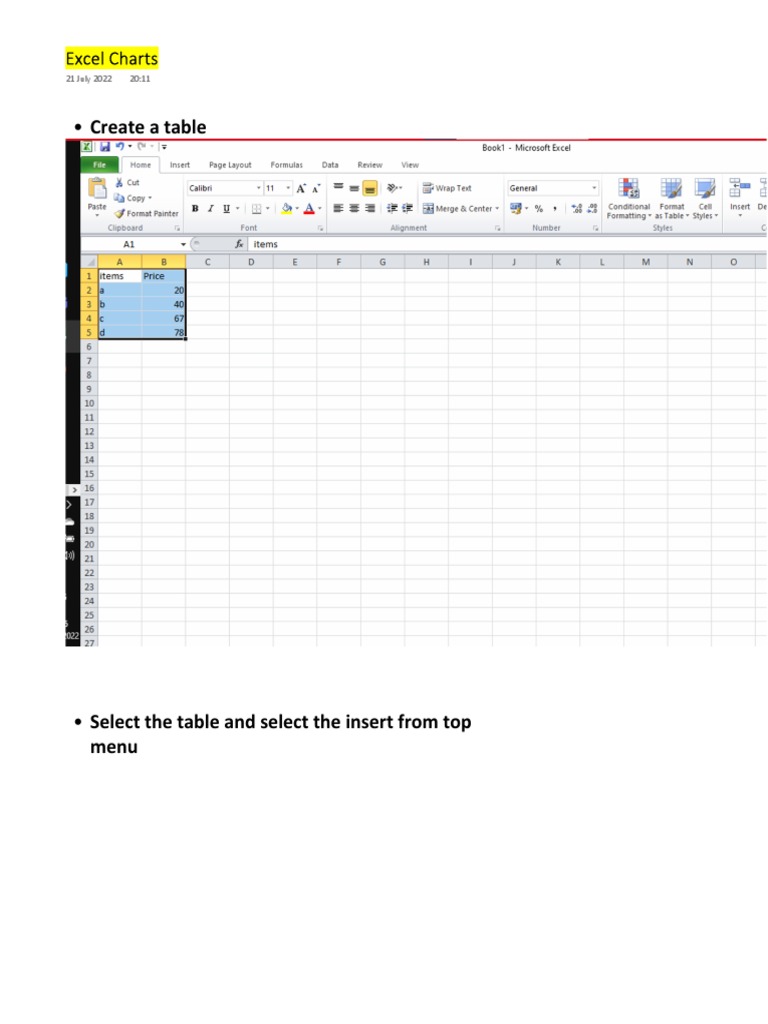Switch to the Insert tab
Image resolution: width=768 pixels, height=1024 pixels.
tap(180, 165)
